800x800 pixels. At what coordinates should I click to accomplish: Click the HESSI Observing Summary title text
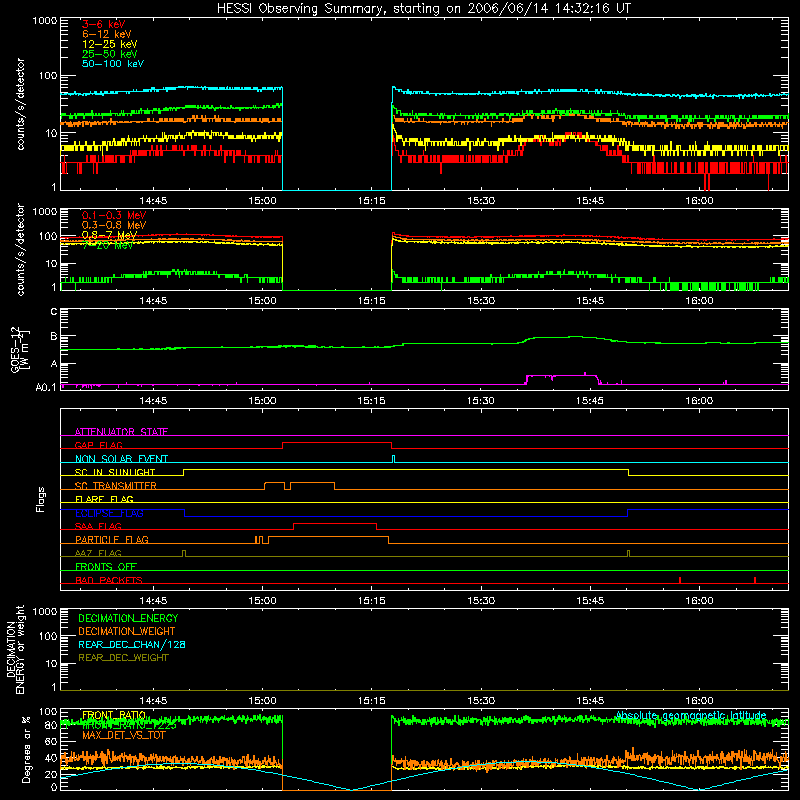click(424, 9)
